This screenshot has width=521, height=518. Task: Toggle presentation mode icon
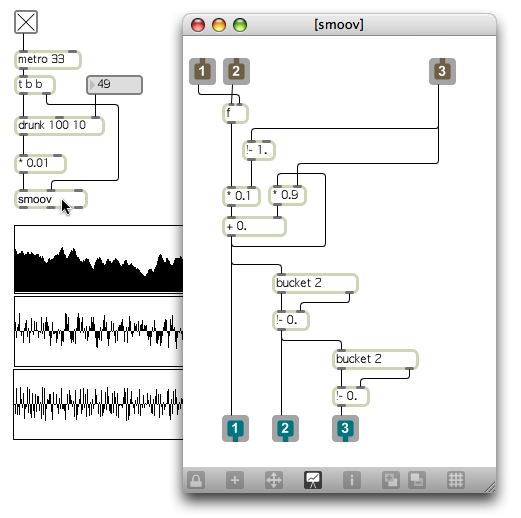click(x=313, y=480)
